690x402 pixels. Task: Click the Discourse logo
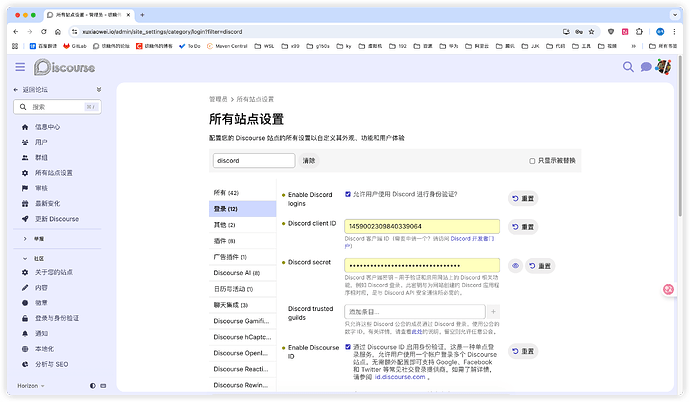pos(66,67)
